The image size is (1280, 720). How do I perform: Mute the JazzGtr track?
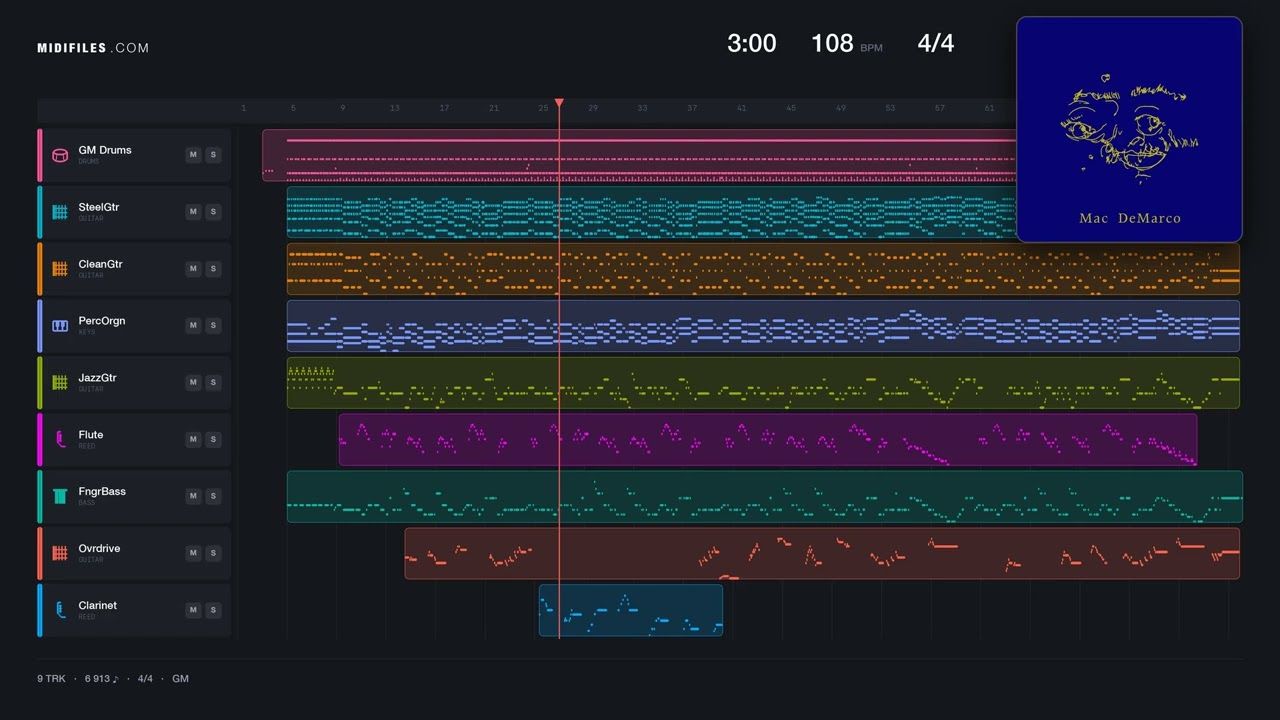coord(193,383)
